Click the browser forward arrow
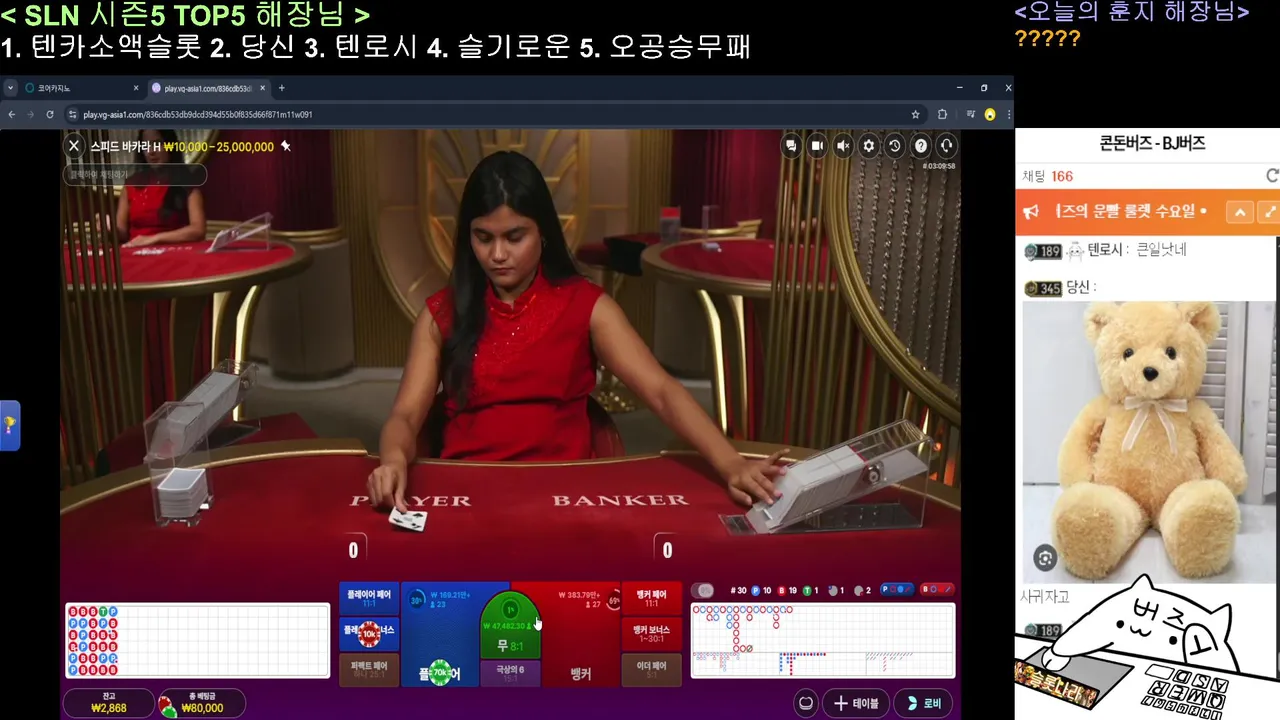The image size is (1280, 720). [x=30, y=114]
